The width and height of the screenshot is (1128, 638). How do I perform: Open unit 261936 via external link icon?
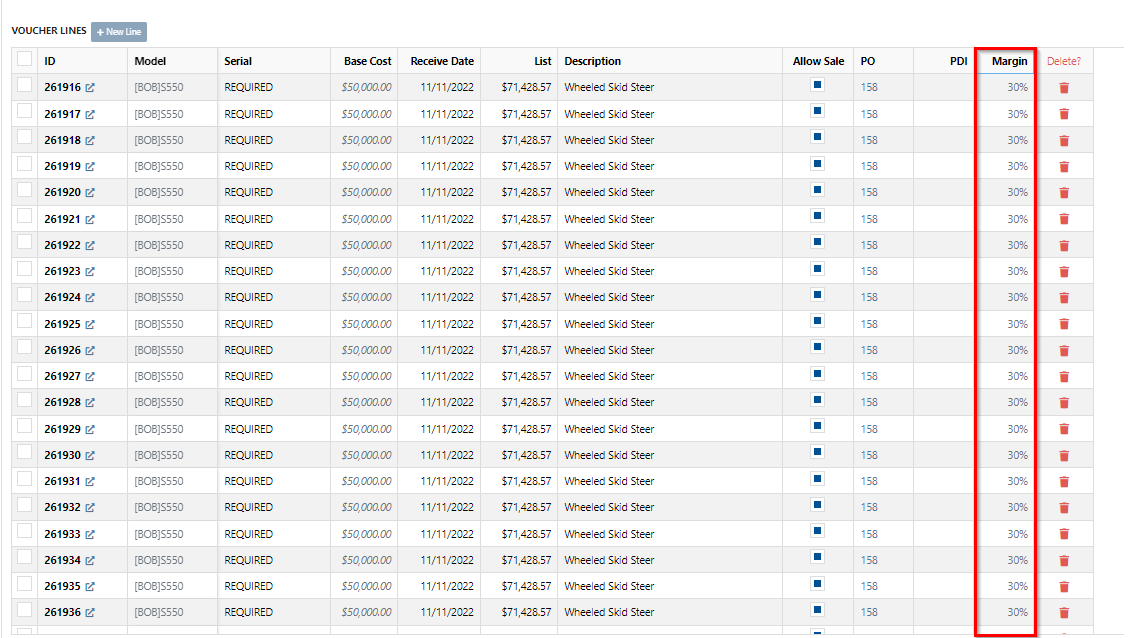[90, 613]
